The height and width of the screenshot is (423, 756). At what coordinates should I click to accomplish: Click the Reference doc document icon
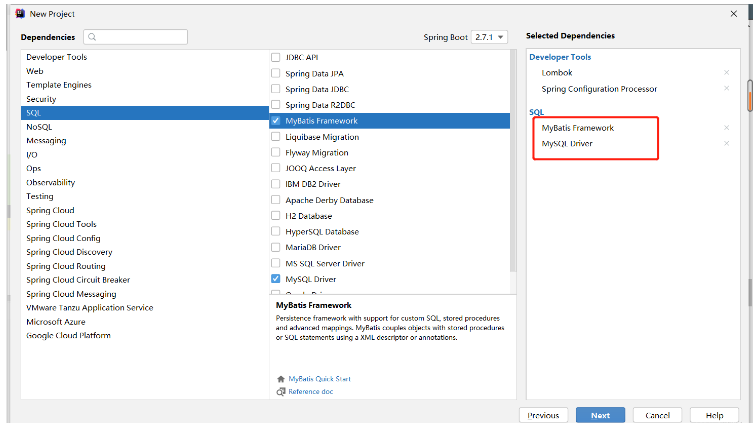[281, 391]
